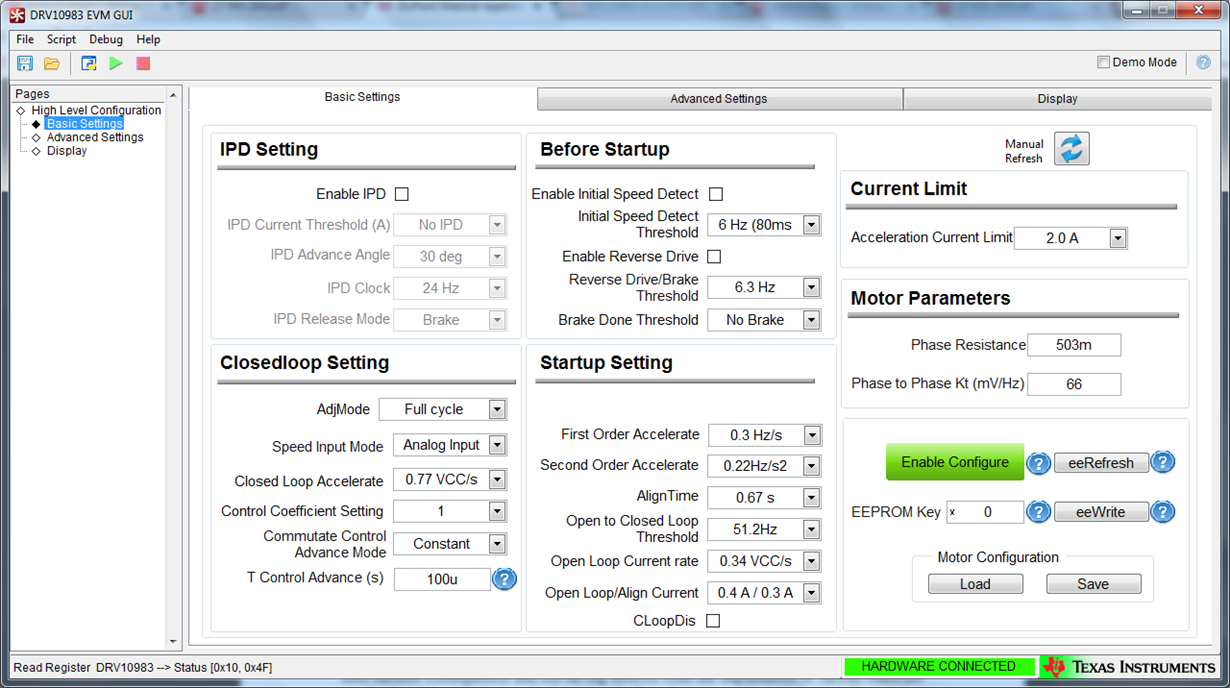
Task: Open help icon next to EEPROM Key field
Action: click(1039, 512)
